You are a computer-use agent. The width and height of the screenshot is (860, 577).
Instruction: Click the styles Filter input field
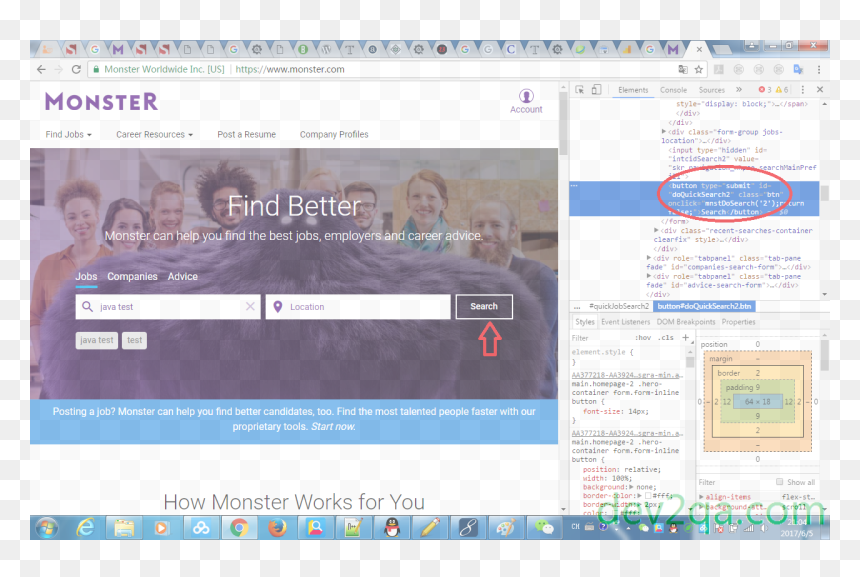[601, 338]
